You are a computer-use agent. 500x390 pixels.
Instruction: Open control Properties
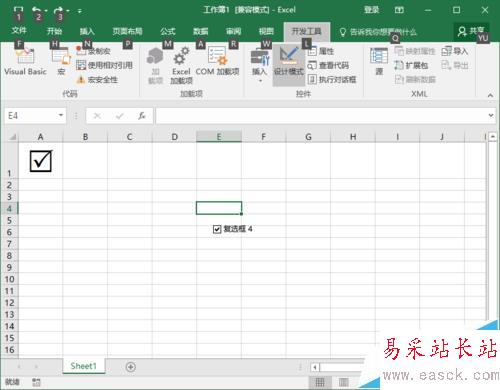coord(321,51)
